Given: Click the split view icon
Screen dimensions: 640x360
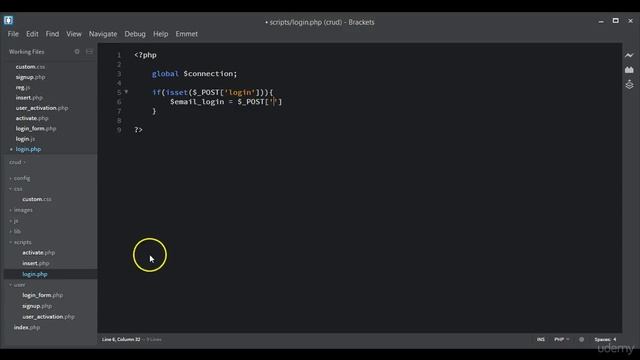Looking at the screenshot, I should (x=89, y=52).
